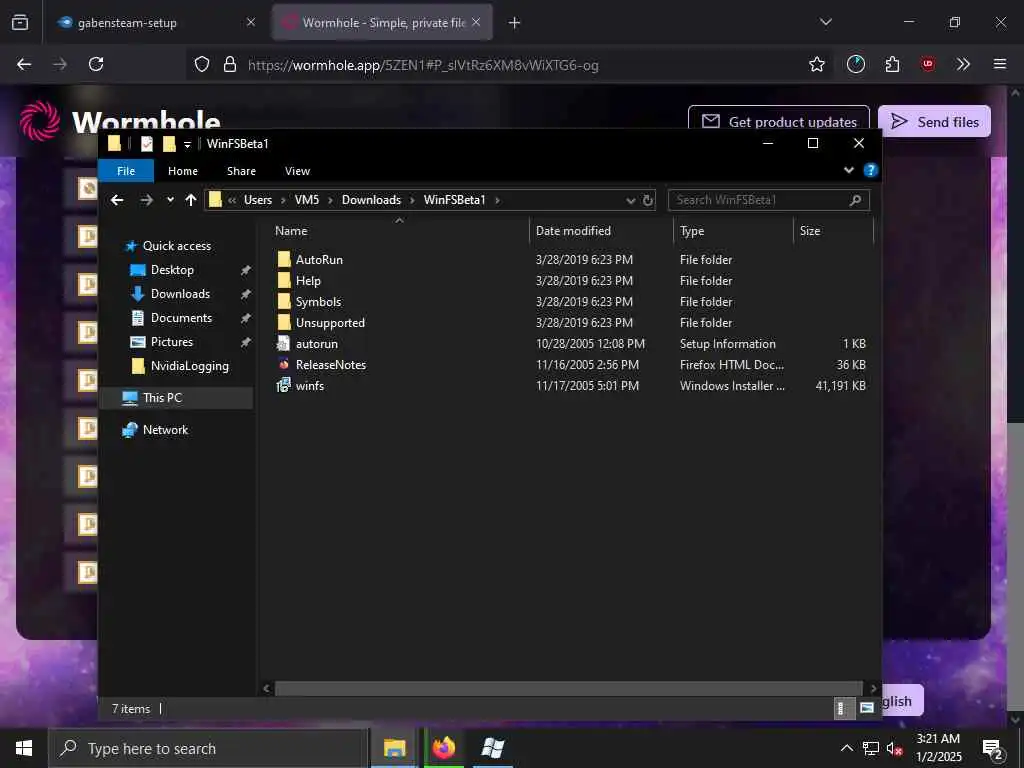Click the Wormhole swirl logo

click(x=39, y=120)
